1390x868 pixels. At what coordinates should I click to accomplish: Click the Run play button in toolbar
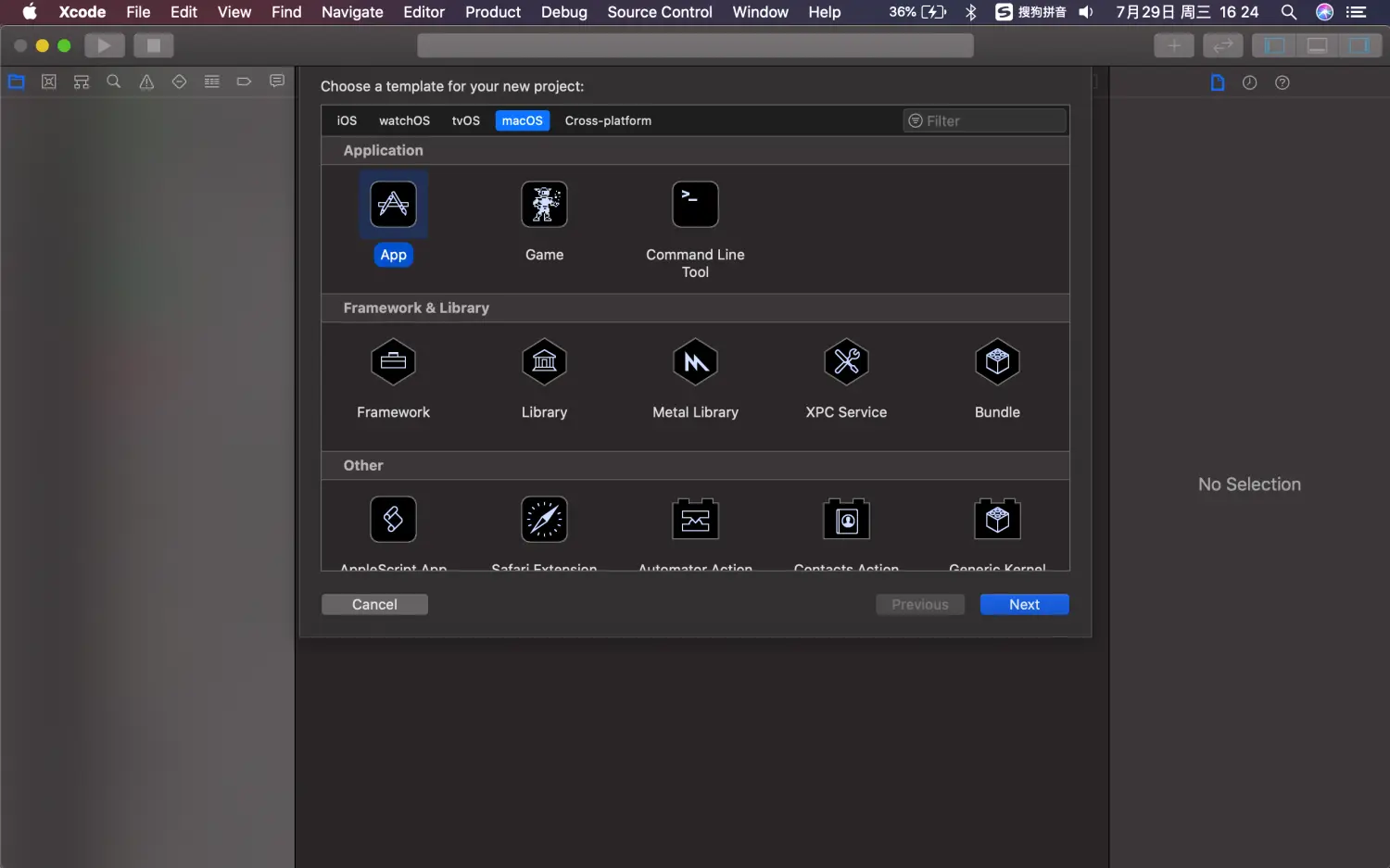click(105, 45)
